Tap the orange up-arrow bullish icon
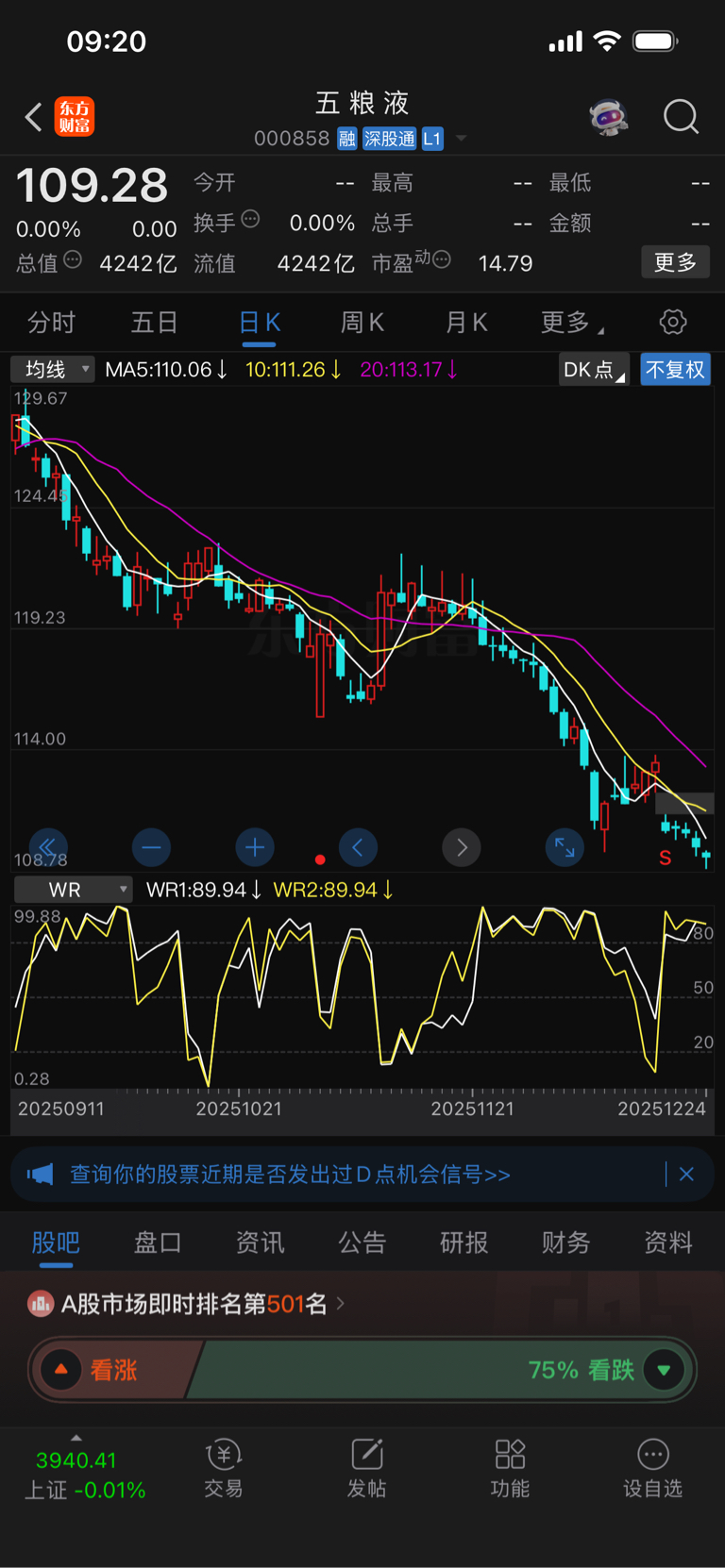725x1568 pixels. click(x=61, y=1370)
